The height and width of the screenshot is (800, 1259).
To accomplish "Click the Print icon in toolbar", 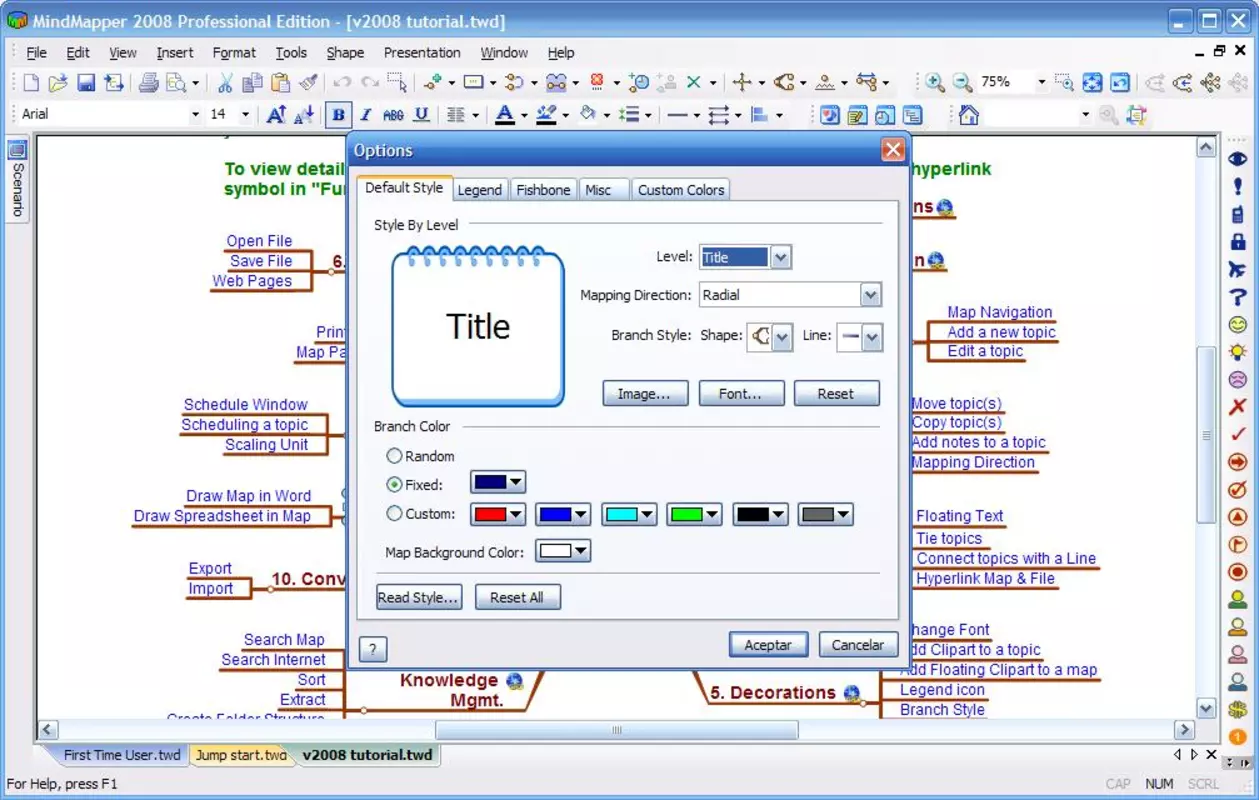I will tap(149, 83).
